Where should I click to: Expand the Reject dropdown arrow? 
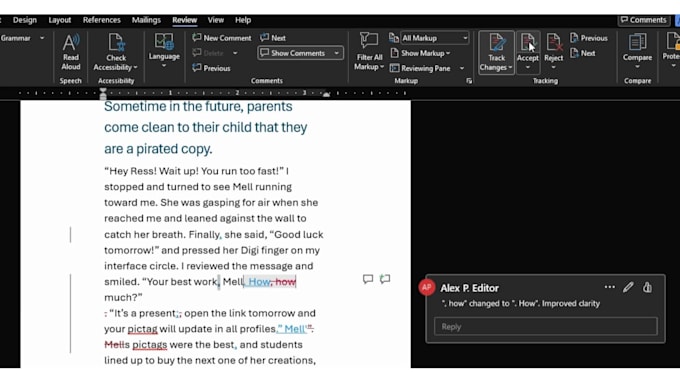point(553,67)
